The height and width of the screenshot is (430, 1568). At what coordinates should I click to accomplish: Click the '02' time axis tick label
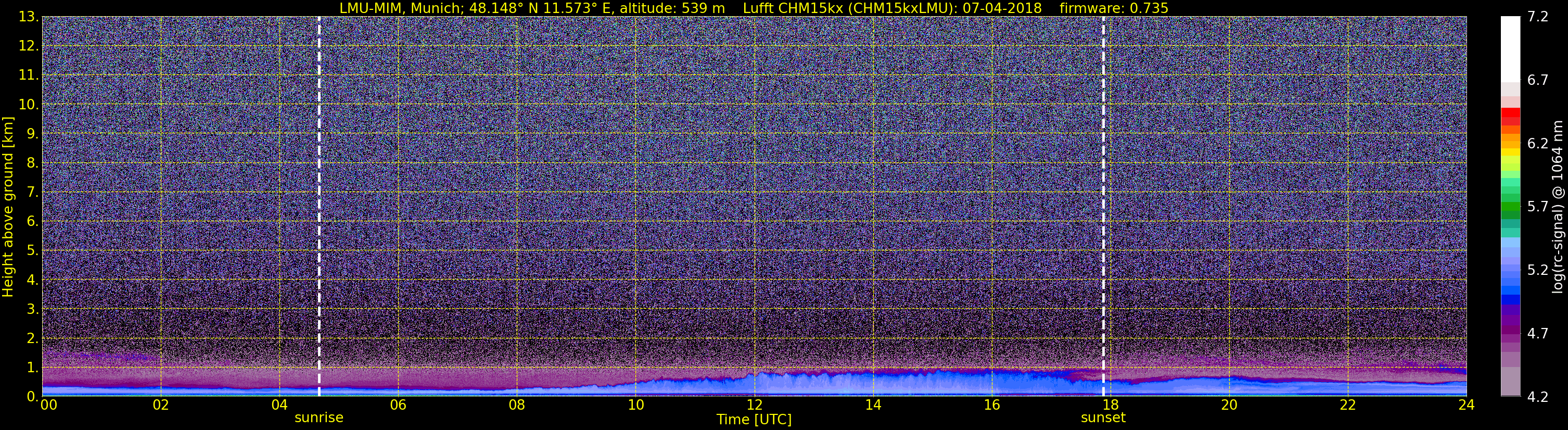point(161,405)
